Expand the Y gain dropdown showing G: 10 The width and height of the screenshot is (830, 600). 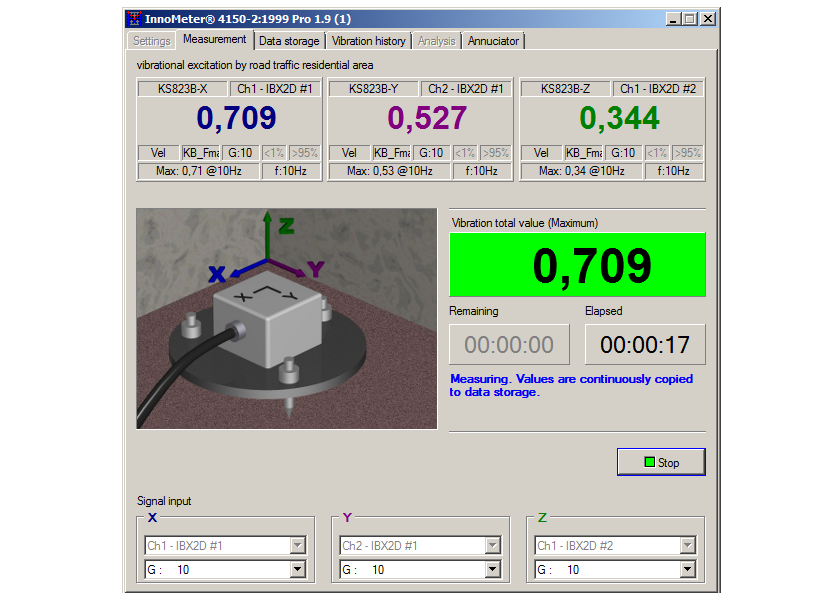[492, 569]
